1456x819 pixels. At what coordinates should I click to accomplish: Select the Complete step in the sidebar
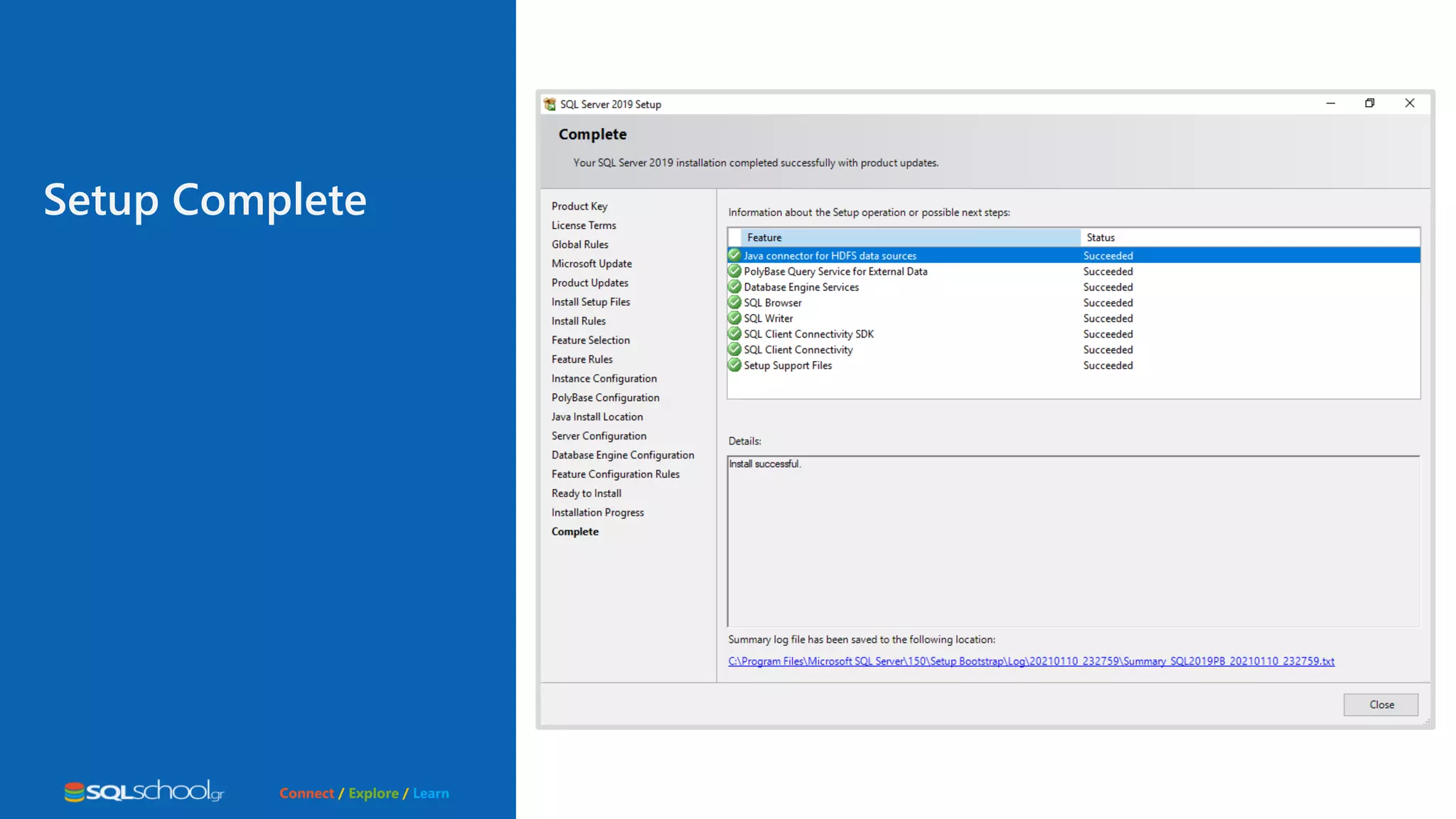pyautogui.click(x=575, y=532)
